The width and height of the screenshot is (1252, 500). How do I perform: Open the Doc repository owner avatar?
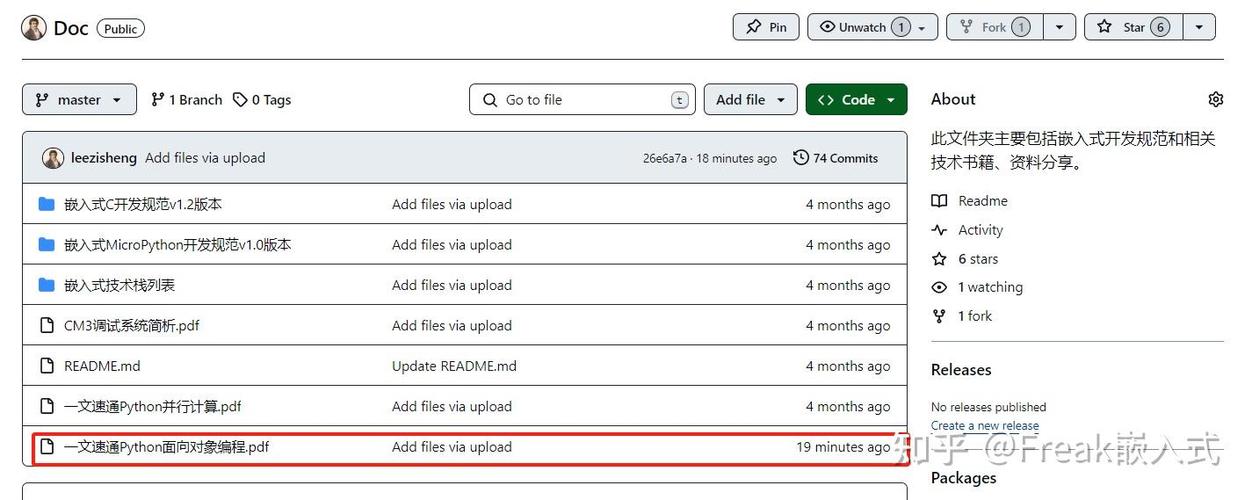coord(34,28)
